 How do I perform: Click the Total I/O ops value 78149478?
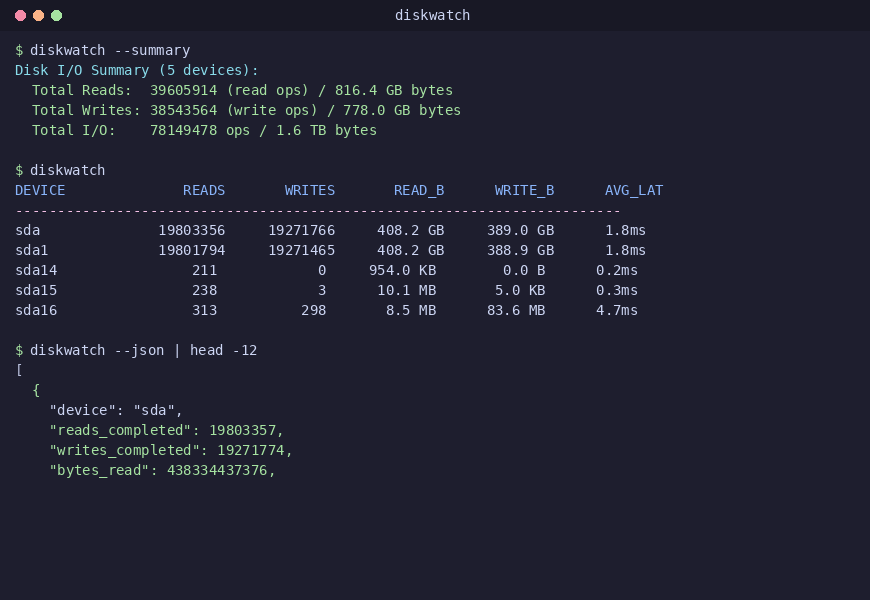click(183, 130)
